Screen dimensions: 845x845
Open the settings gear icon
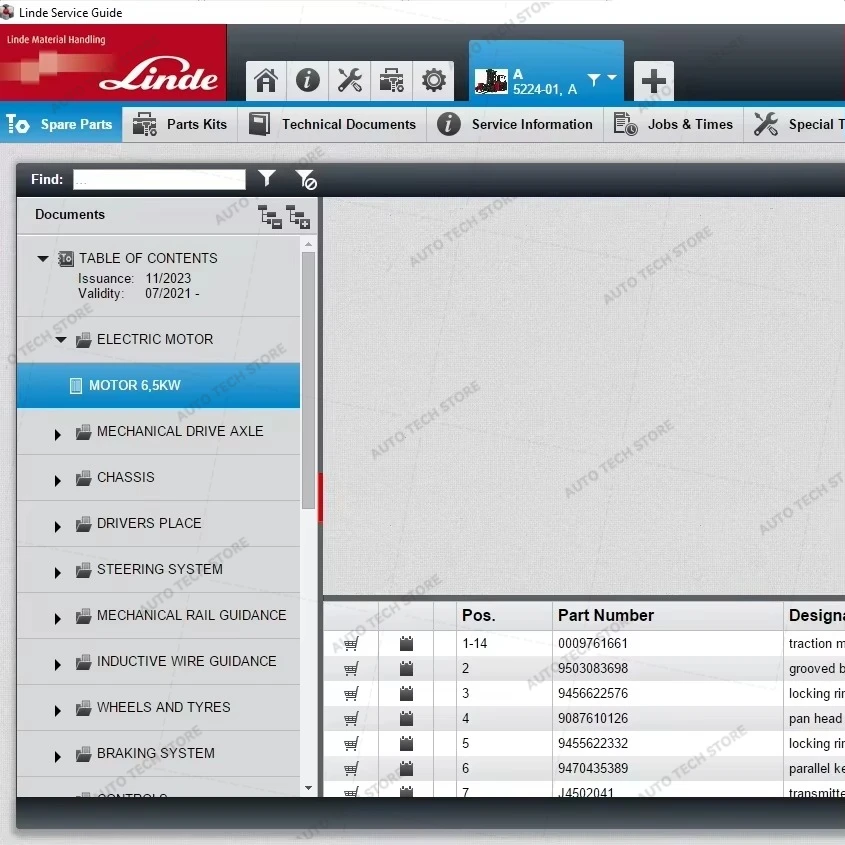click(x=434, y=81)
